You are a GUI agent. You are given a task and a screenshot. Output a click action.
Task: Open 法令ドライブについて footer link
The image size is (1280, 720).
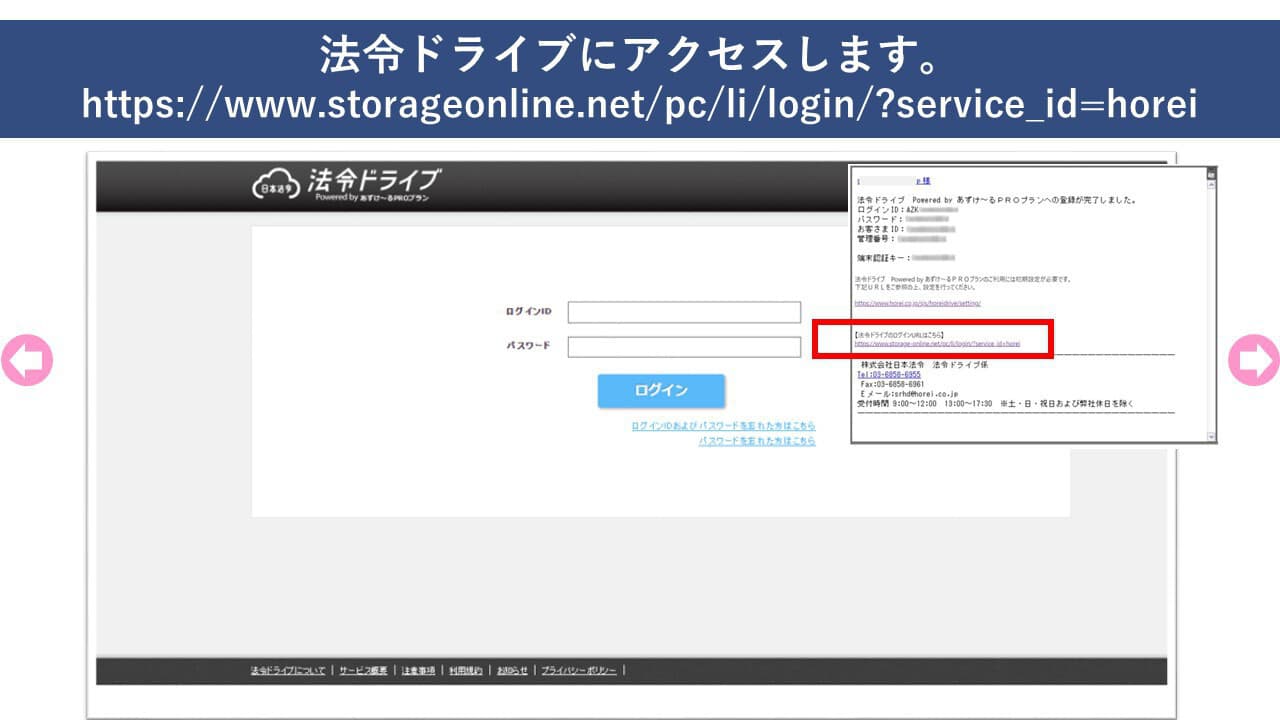[288, 670]
